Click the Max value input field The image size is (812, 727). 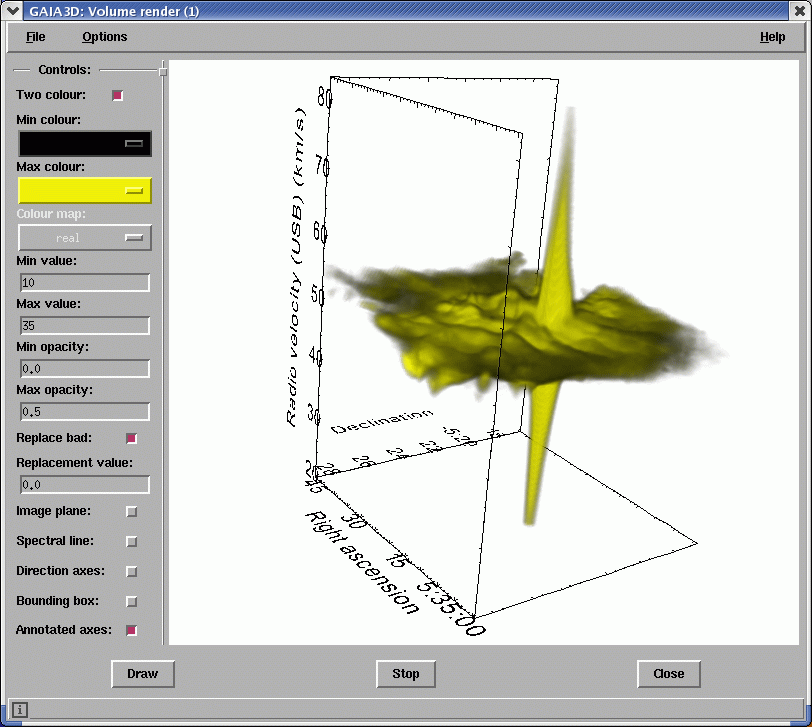85,326
